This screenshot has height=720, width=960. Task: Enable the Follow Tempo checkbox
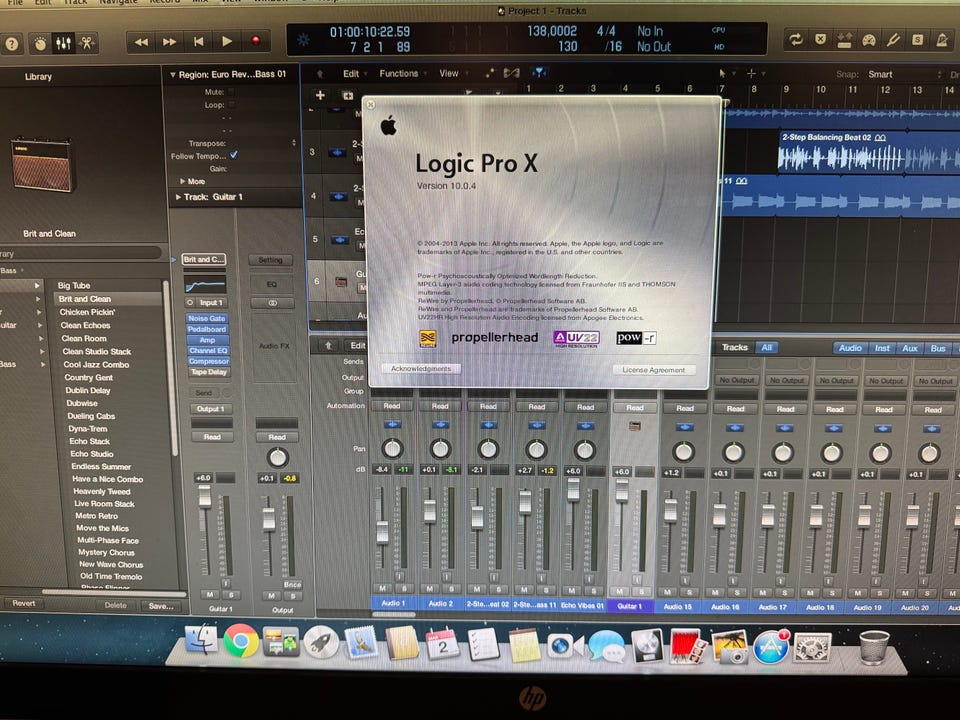[234, 155]
